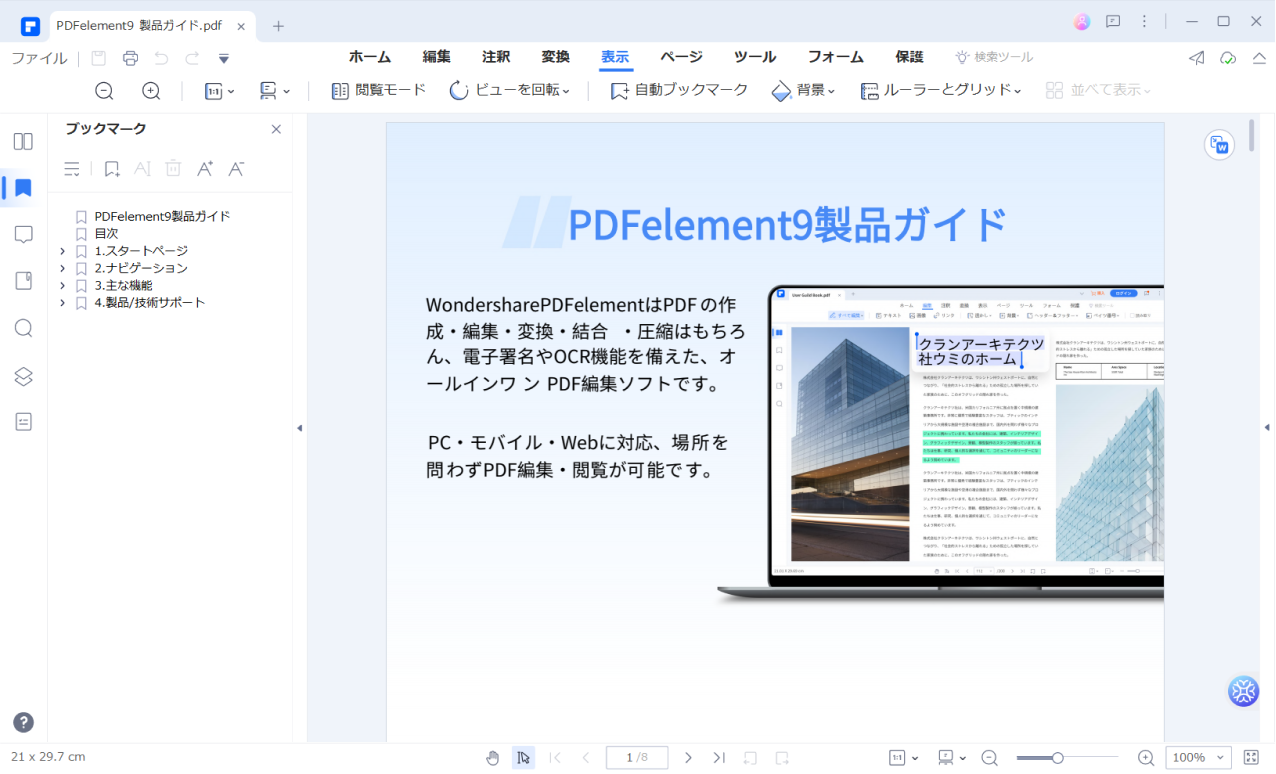The width and height of the screenshot is (1276, 774).
Task: Select the hand tool in the status bar
Action: tap(492, 758)
